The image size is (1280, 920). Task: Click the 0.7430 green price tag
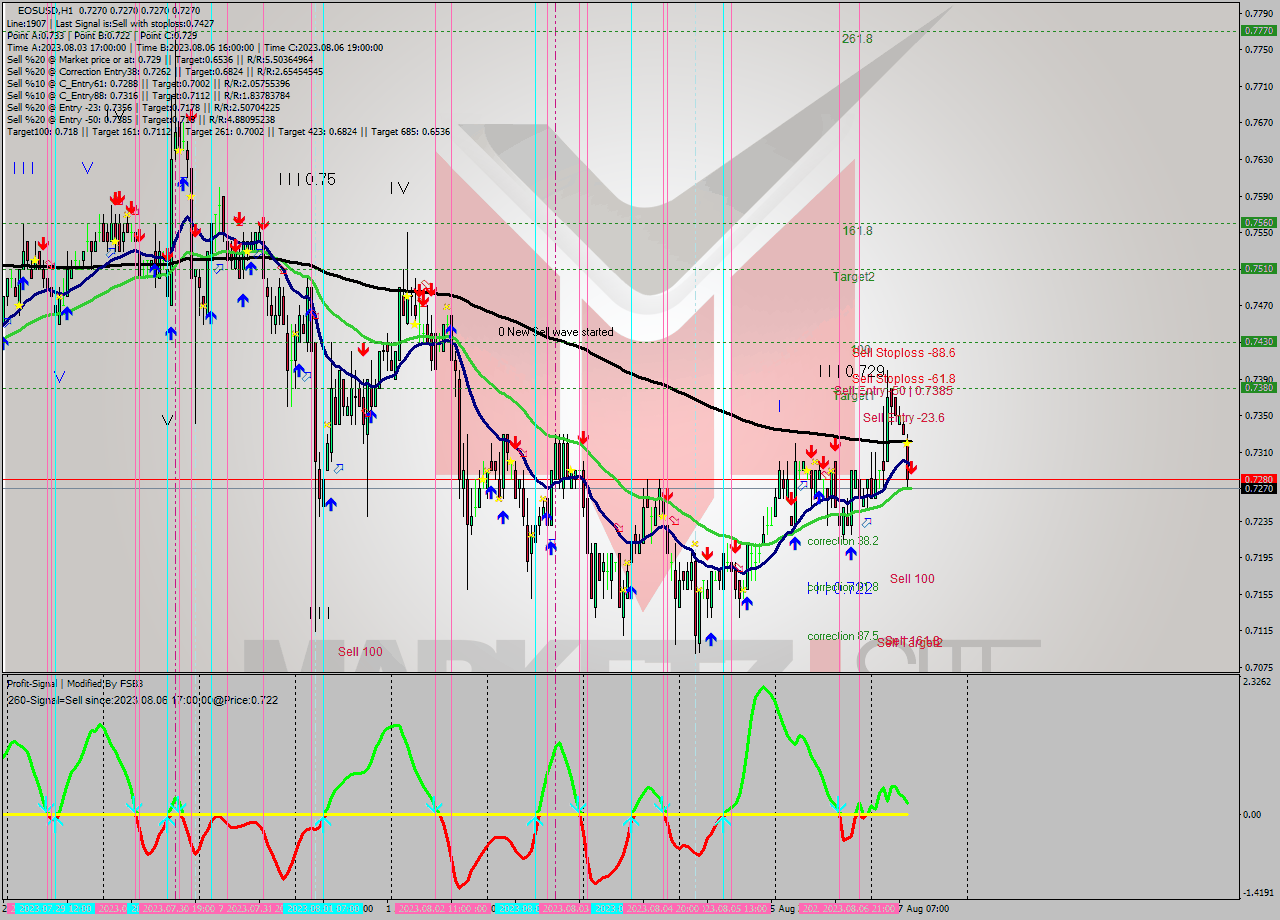pos(1258,342)
